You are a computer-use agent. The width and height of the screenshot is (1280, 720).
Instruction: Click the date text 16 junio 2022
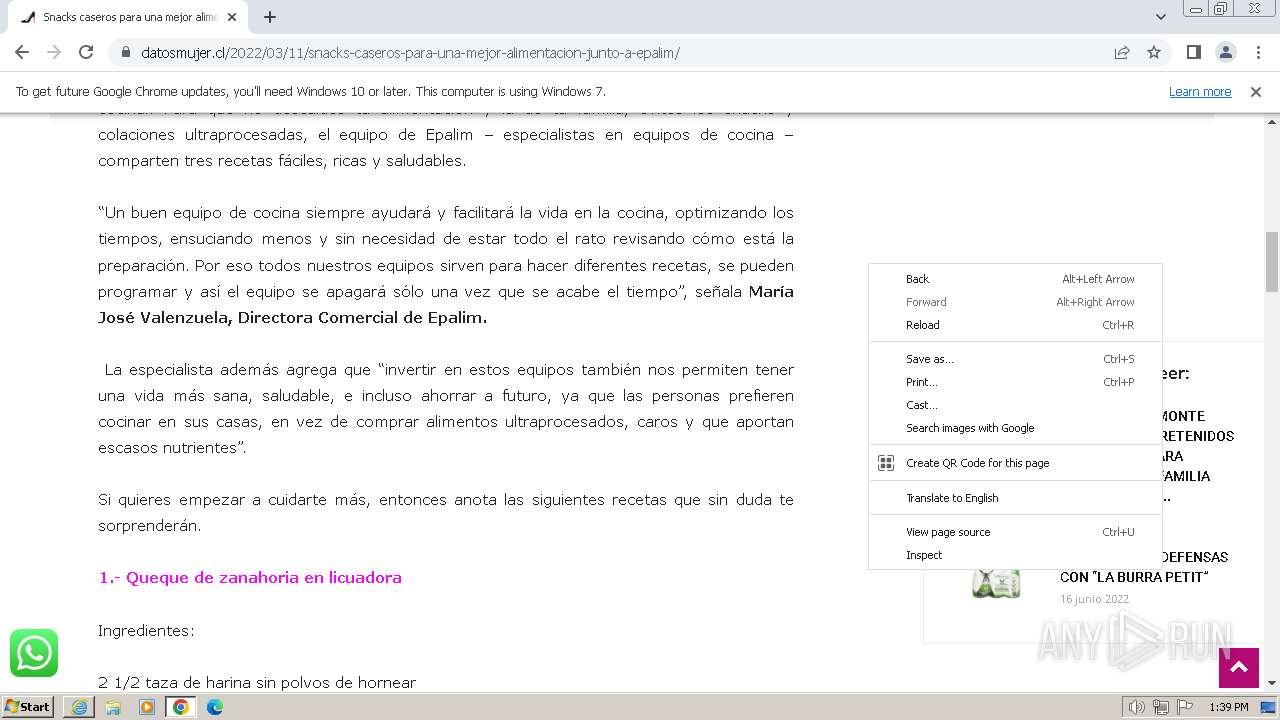click(x=1095, y=599)
